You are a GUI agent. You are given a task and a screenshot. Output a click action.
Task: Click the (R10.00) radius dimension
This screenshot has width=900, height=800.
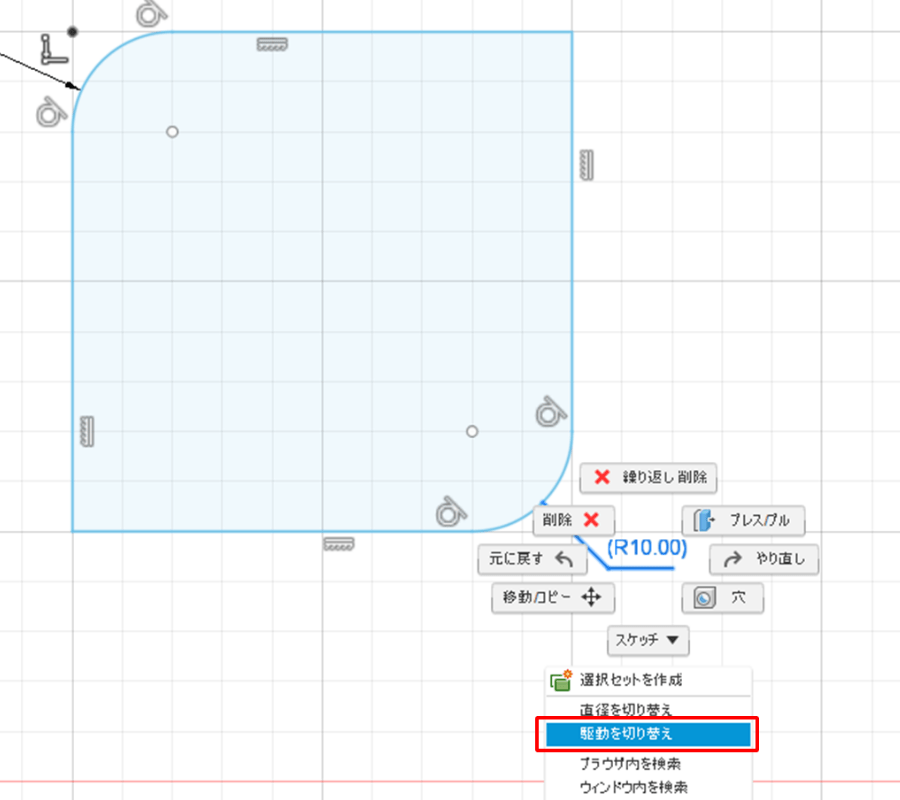[x=647, y=547]
